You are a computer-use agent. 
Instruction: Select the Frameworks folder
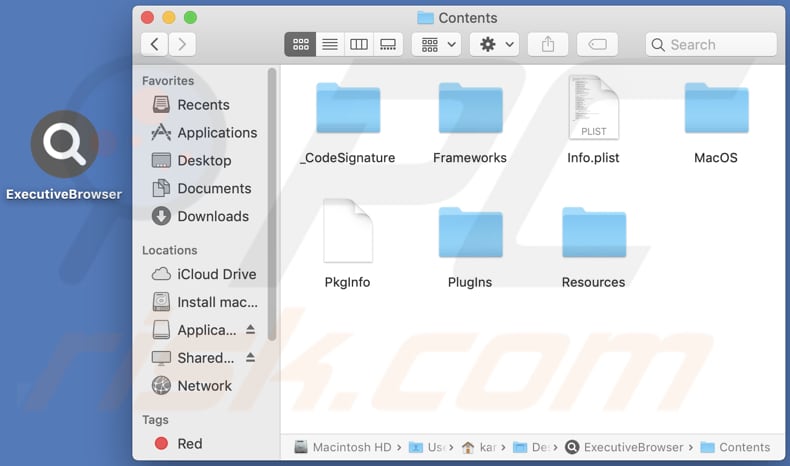tap(470, 123)
